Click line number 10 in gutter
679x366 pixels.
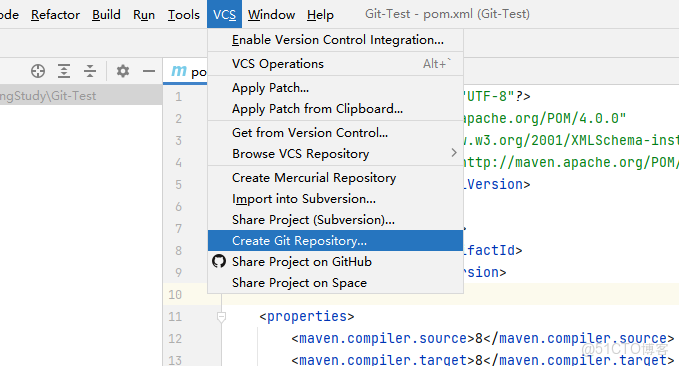(175, 295)
